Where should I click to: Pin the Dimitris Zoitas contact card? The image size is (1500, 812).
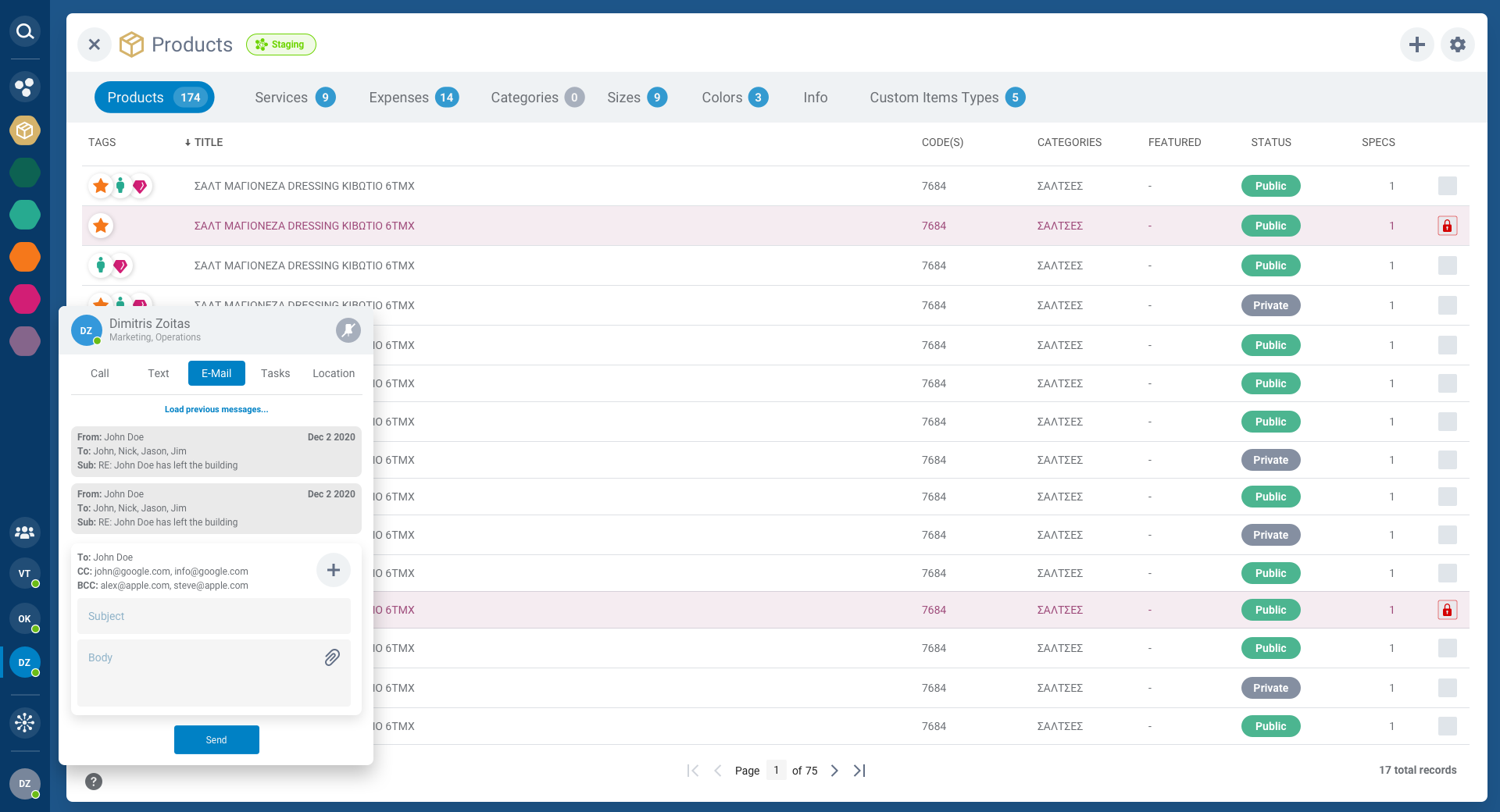(x=348, y=329)
